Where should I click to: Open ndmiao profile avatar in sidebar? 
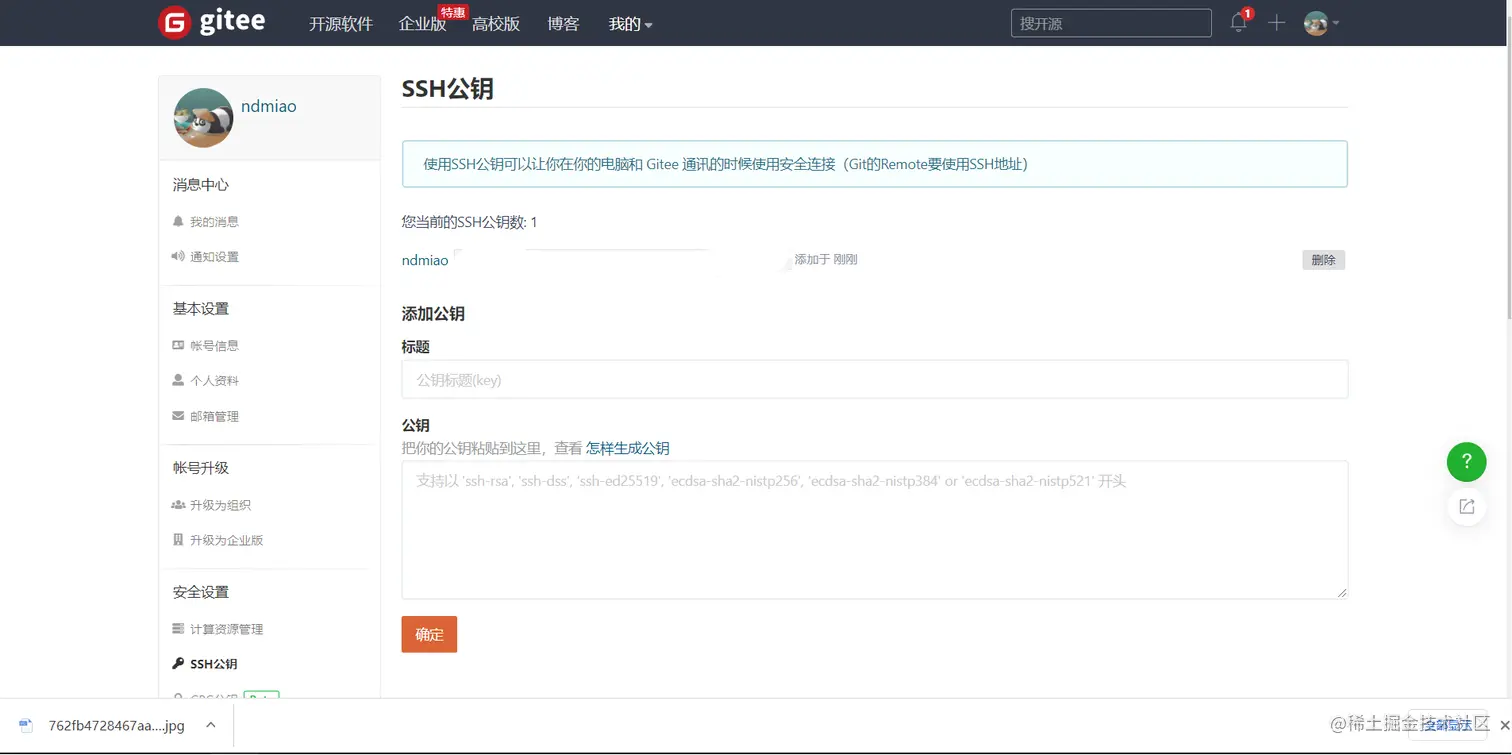point(203,118)
